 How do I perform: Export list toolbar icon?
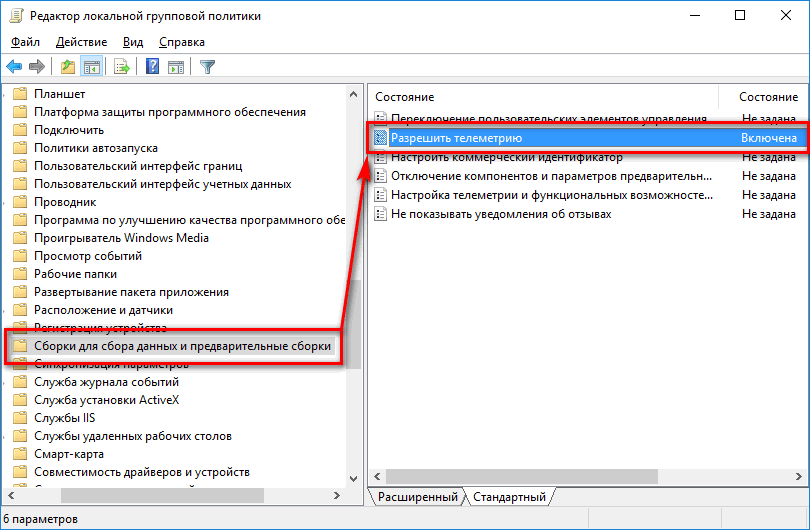[x=121, y=67]
